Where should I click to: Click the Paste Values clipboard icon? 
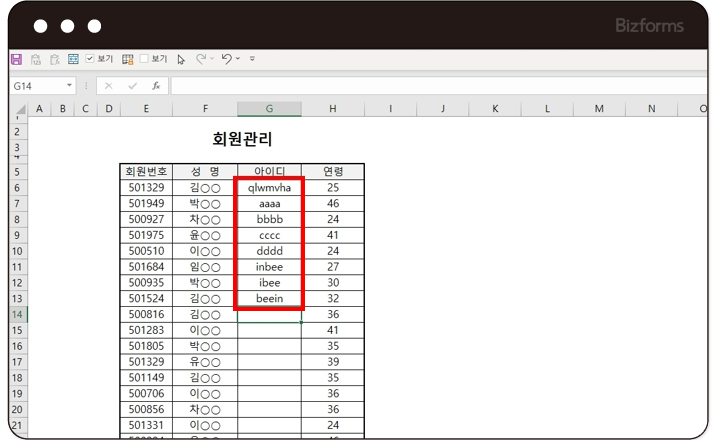(x=36, y=59)
